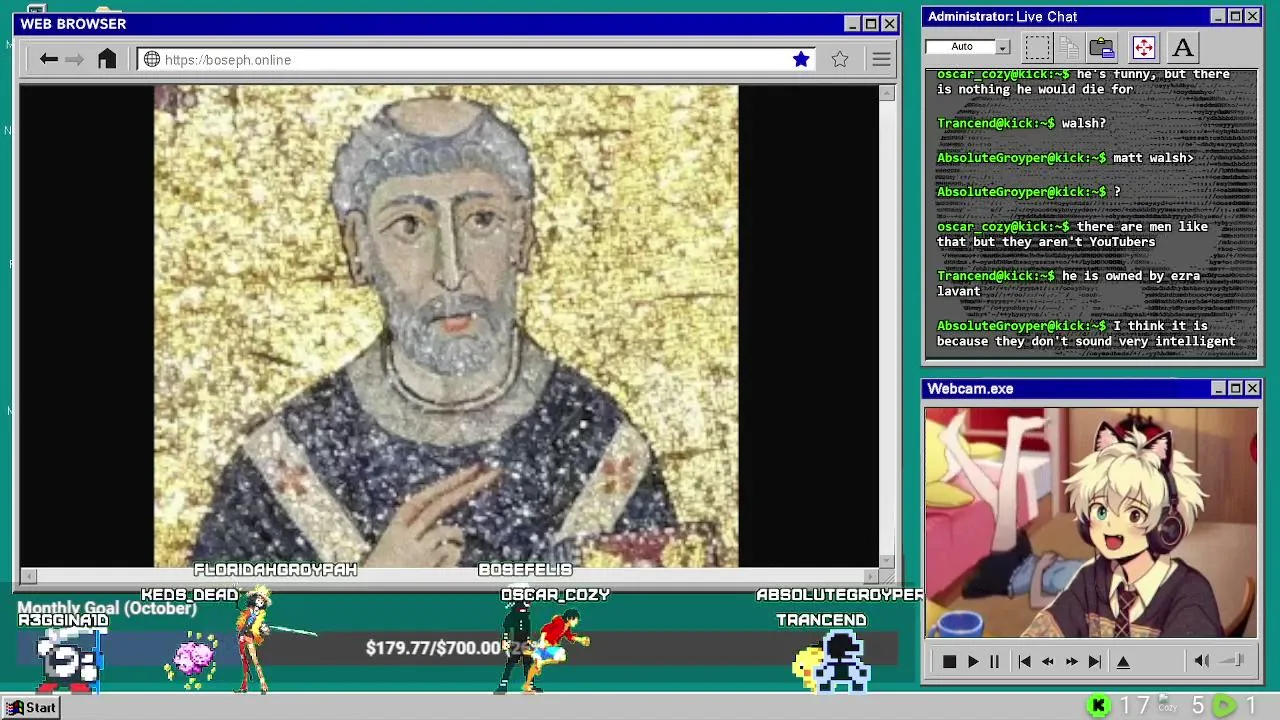Open the Auto dropdown in Live Chat
The width and height of the screenshot is (1280, 720).
(x=968, y=47)
